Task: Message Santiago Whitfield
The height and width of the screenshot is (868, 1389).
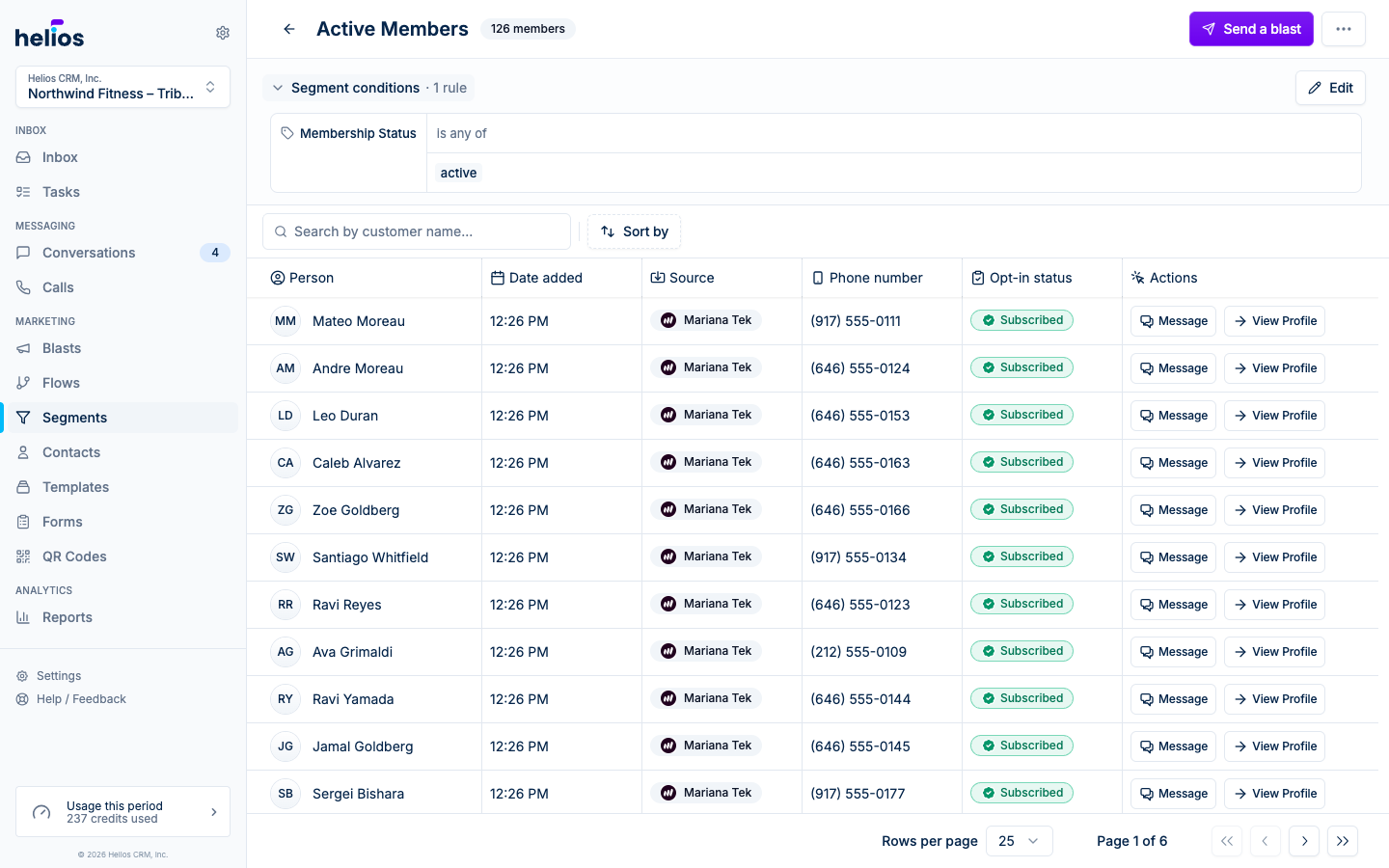Action: (1173, 557)
